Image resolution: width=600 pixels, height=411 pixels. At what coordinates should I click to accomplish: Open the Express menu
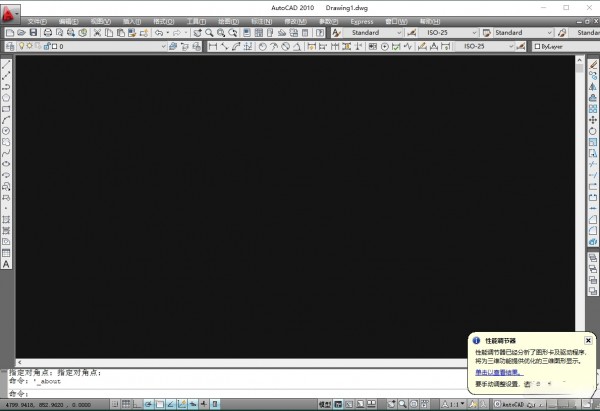(x=362, y=21)
